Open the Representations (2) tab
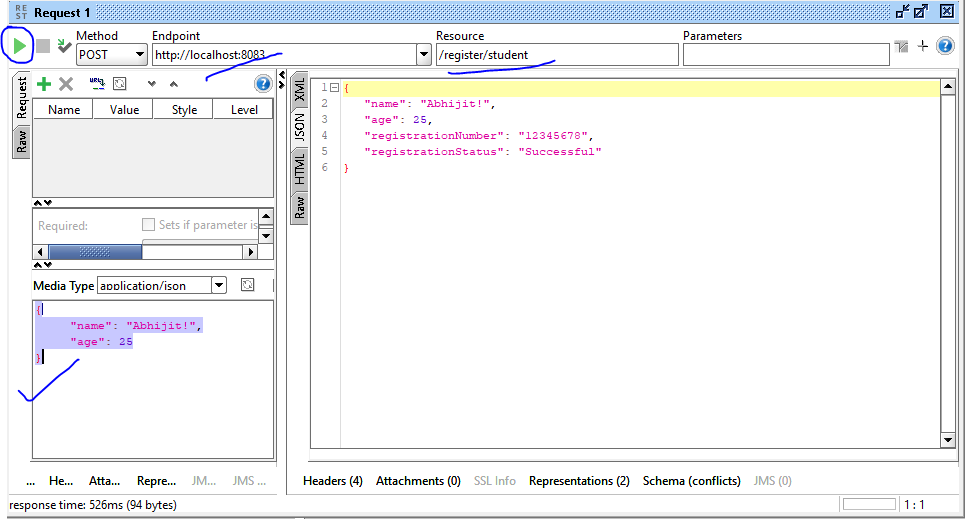 click(579, 481)
